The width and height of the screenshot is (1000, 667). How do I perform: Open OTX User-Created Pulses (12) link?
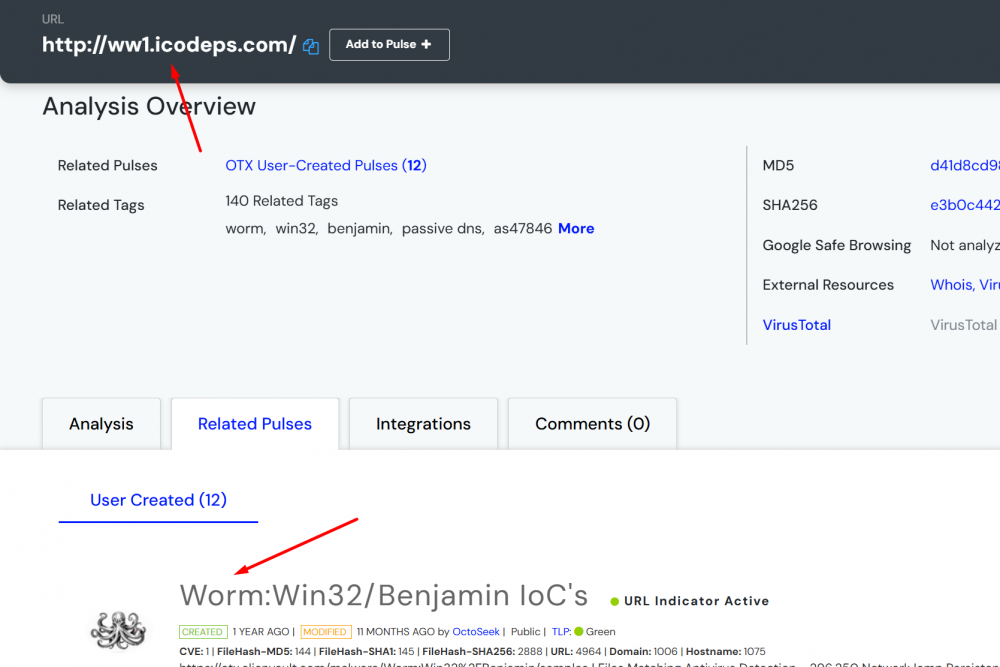tap(326, 165)
